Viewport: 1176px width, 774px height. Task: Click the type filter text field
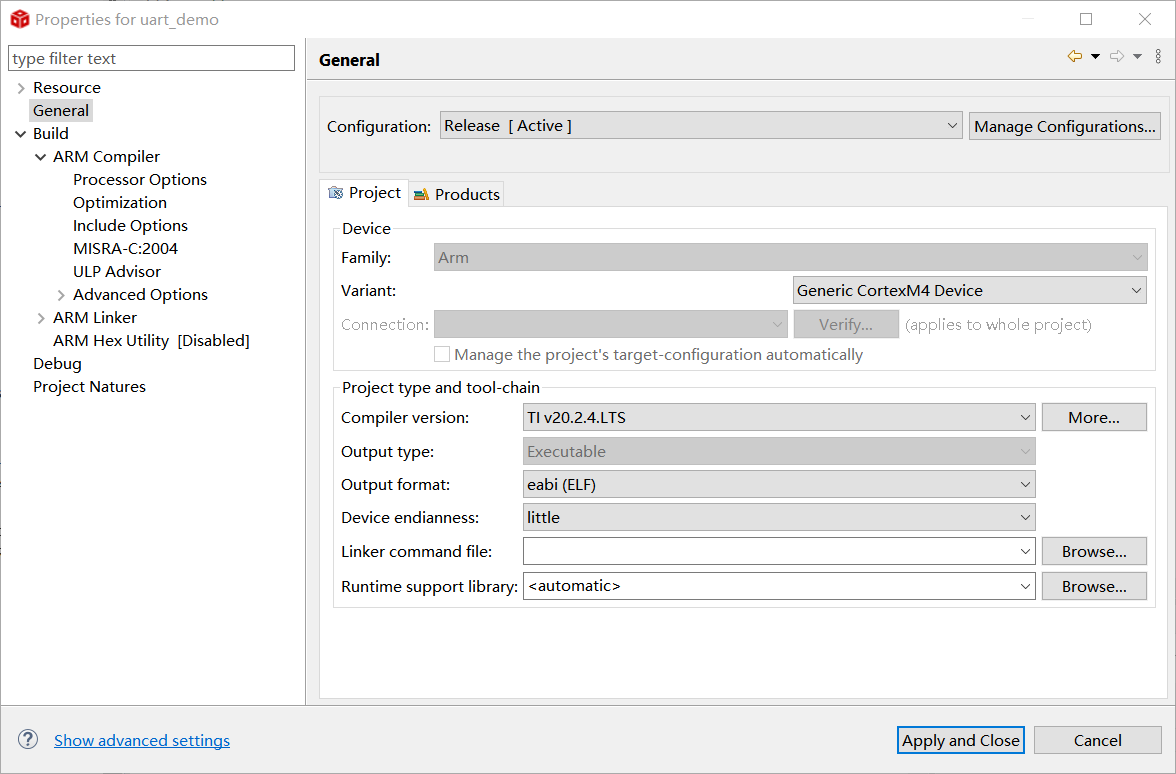(x=150, y=58)
